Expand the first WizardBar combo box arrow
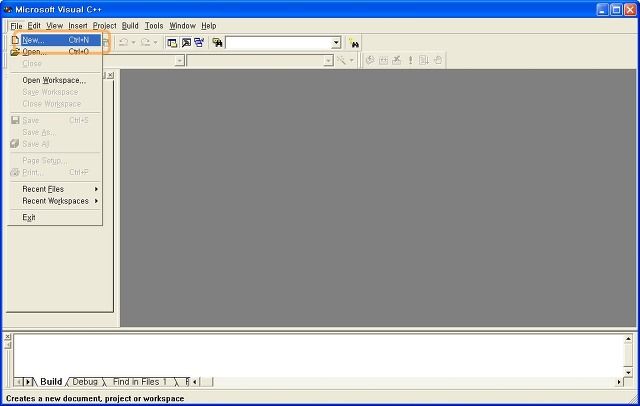The image size is (640, 406). (179, 61)
